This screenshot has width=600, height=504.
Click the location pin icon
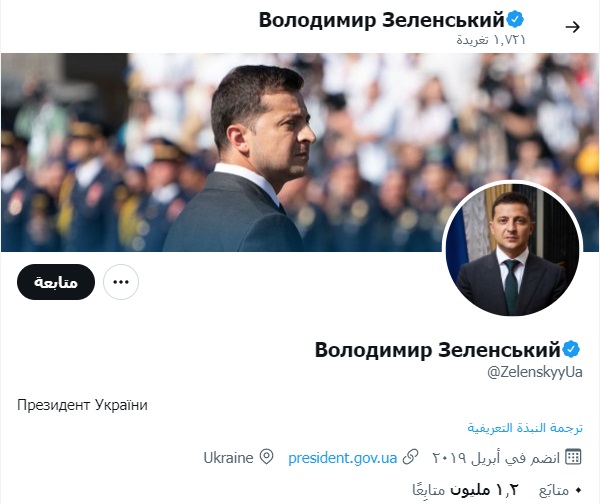click(266, 457)
